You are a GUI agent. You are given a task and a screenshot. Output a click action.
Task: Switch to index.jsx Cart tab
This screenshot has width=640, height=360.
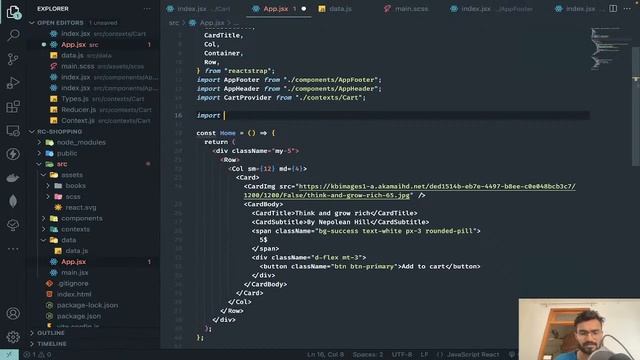pos(198,9)
